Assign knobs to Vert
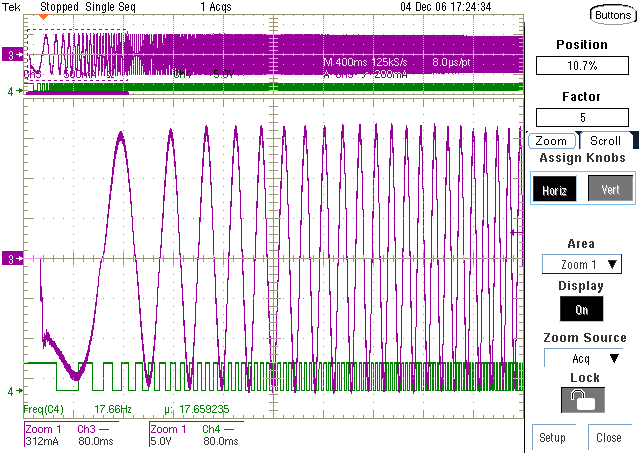Viewport: 640px width, 454px height. click(x=610, y=188)
